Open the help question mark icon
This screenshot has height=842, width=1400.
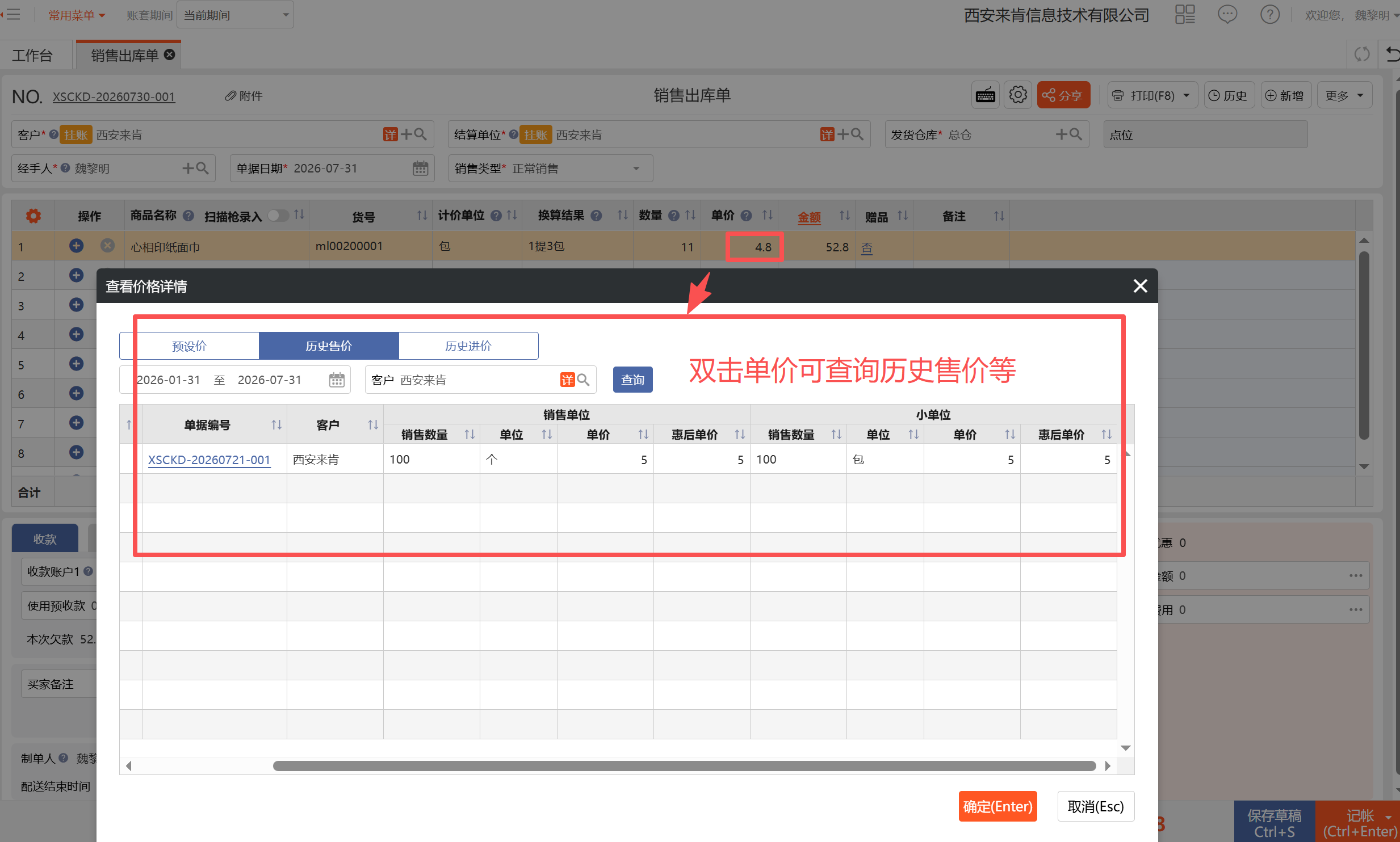(1270, 15)
